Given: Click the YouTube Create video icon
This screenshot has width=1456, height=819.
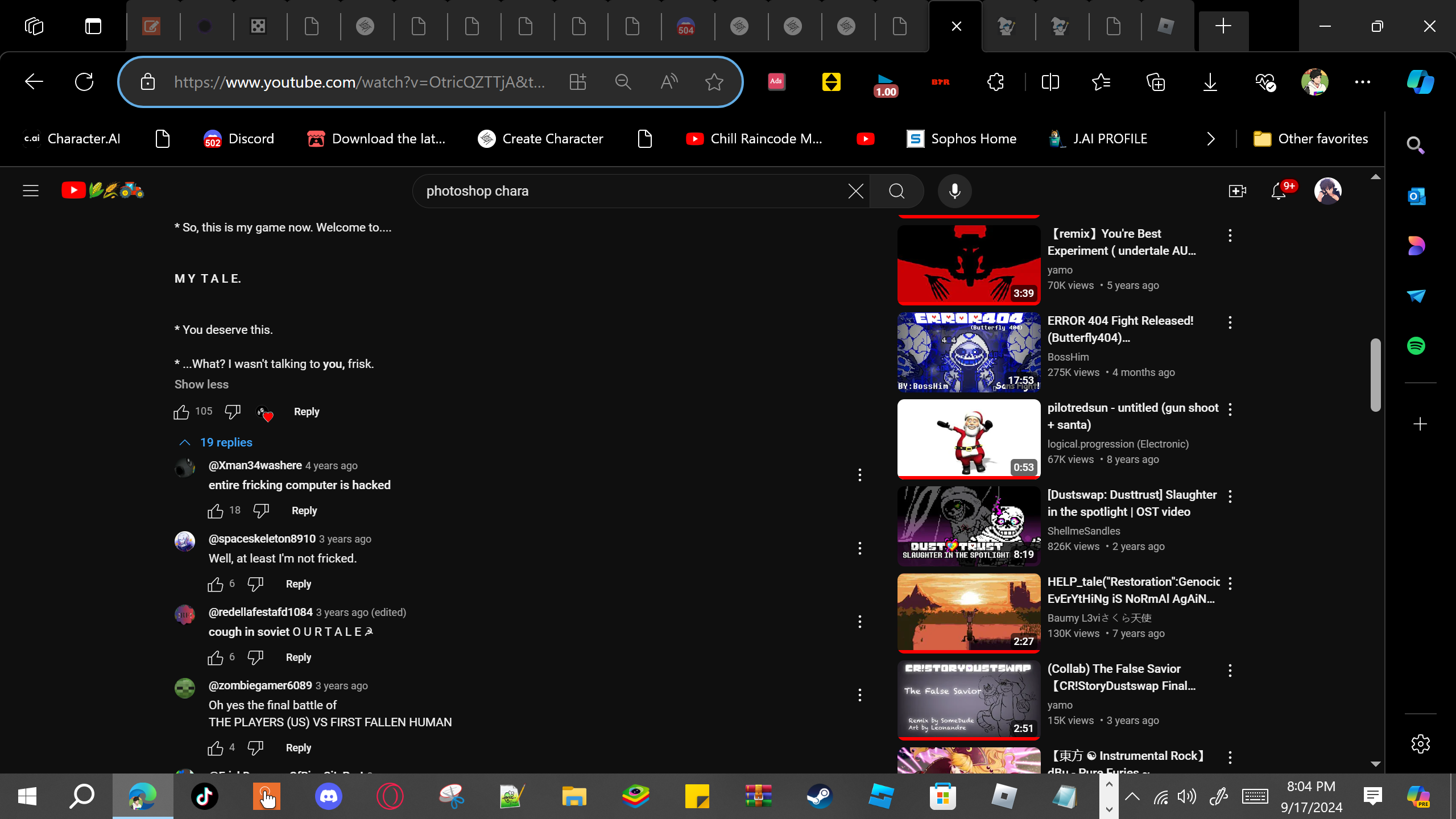Looking at the screenshot, I should tap(1237, 191).
